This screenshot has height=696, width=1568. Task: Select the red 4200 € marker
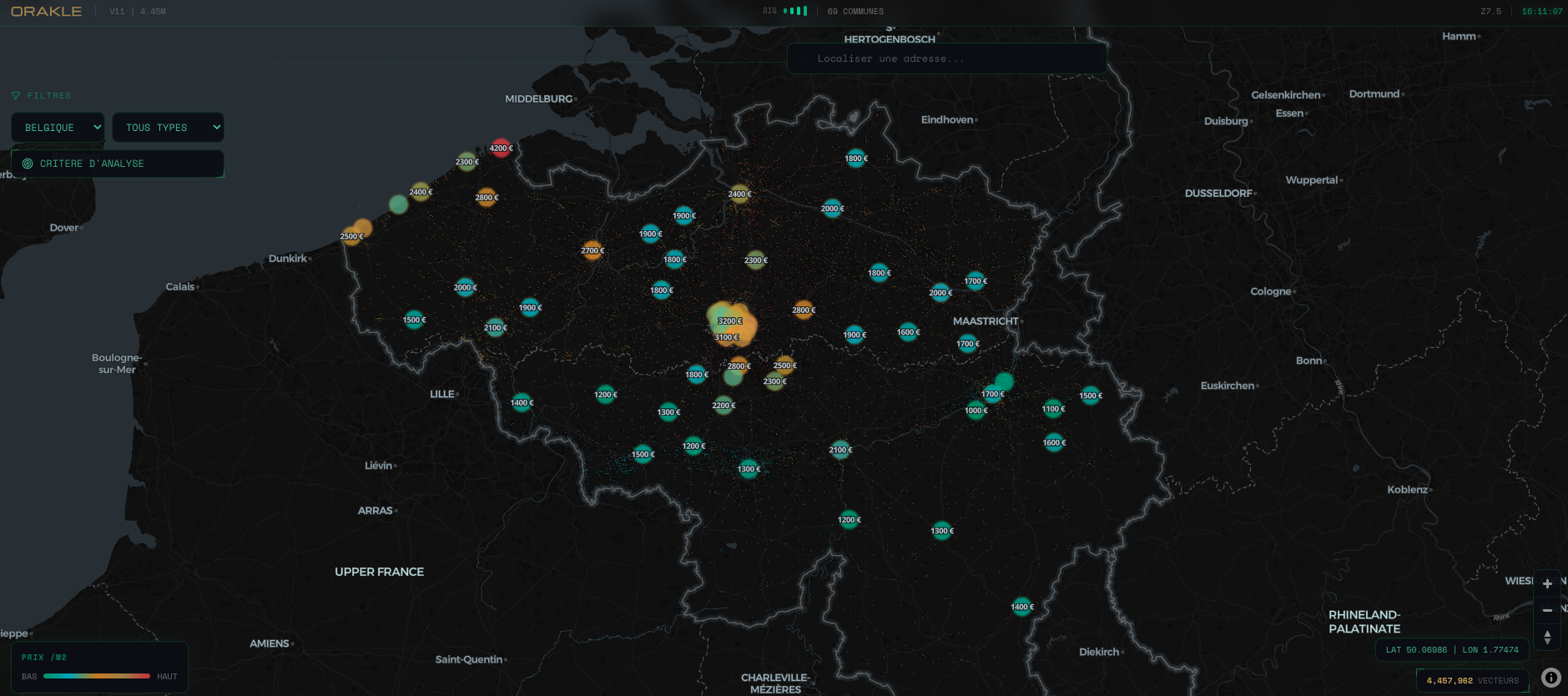(x=501, y=149)
